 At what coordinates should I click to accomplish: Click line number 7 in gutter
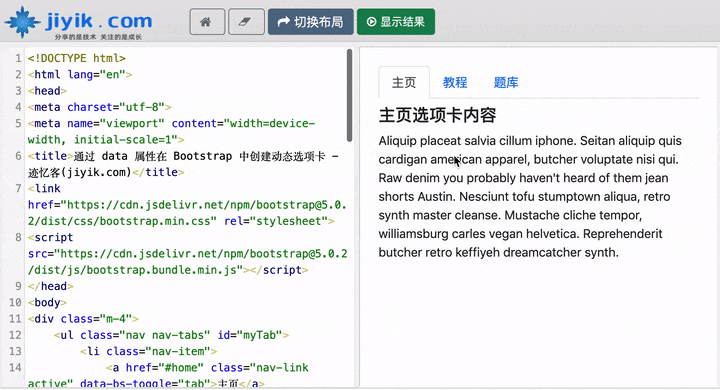[18, 188]
